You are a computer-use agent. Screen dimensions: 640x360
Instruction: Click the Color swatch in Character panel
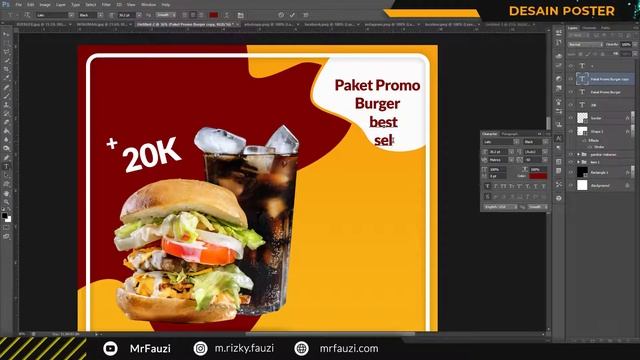(538, 176)
